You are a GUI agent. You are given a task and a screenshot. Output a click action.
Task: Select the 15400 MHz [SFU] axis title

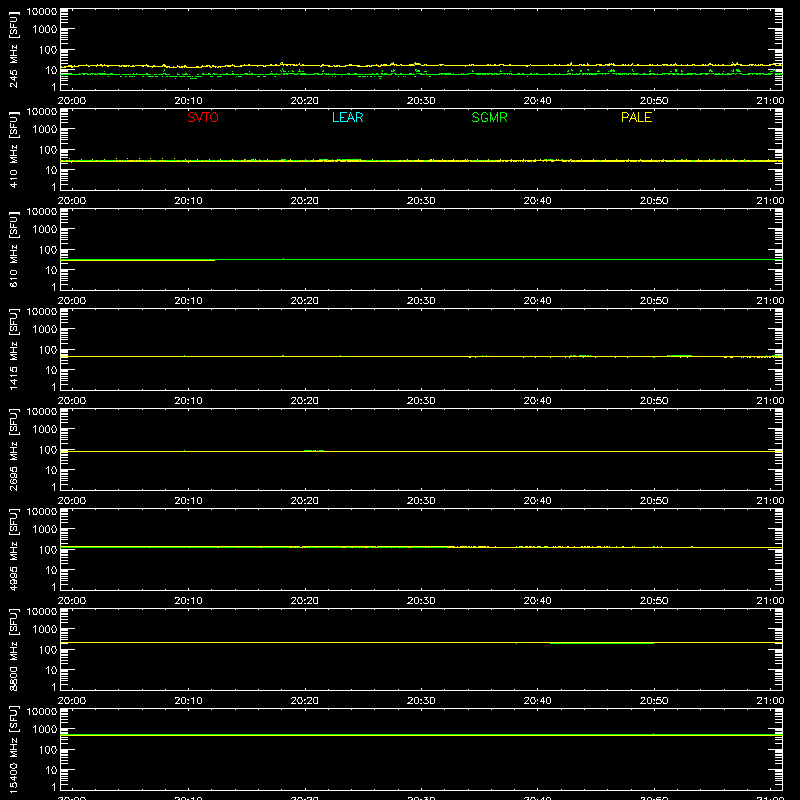pyautogui.click(x=13, y=749)
